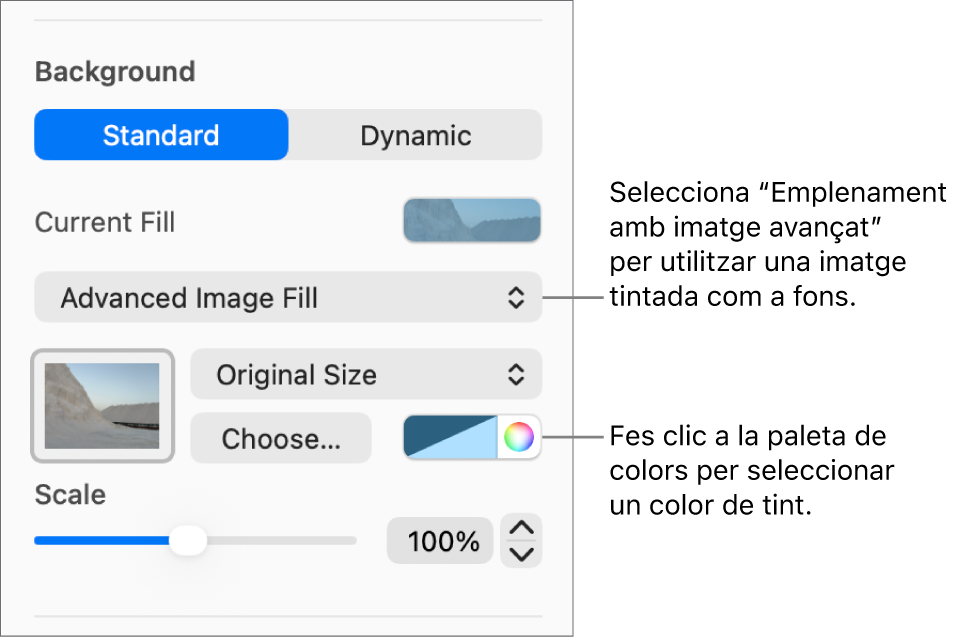
Task: Click the Scale label text
Action: (70, 495)
